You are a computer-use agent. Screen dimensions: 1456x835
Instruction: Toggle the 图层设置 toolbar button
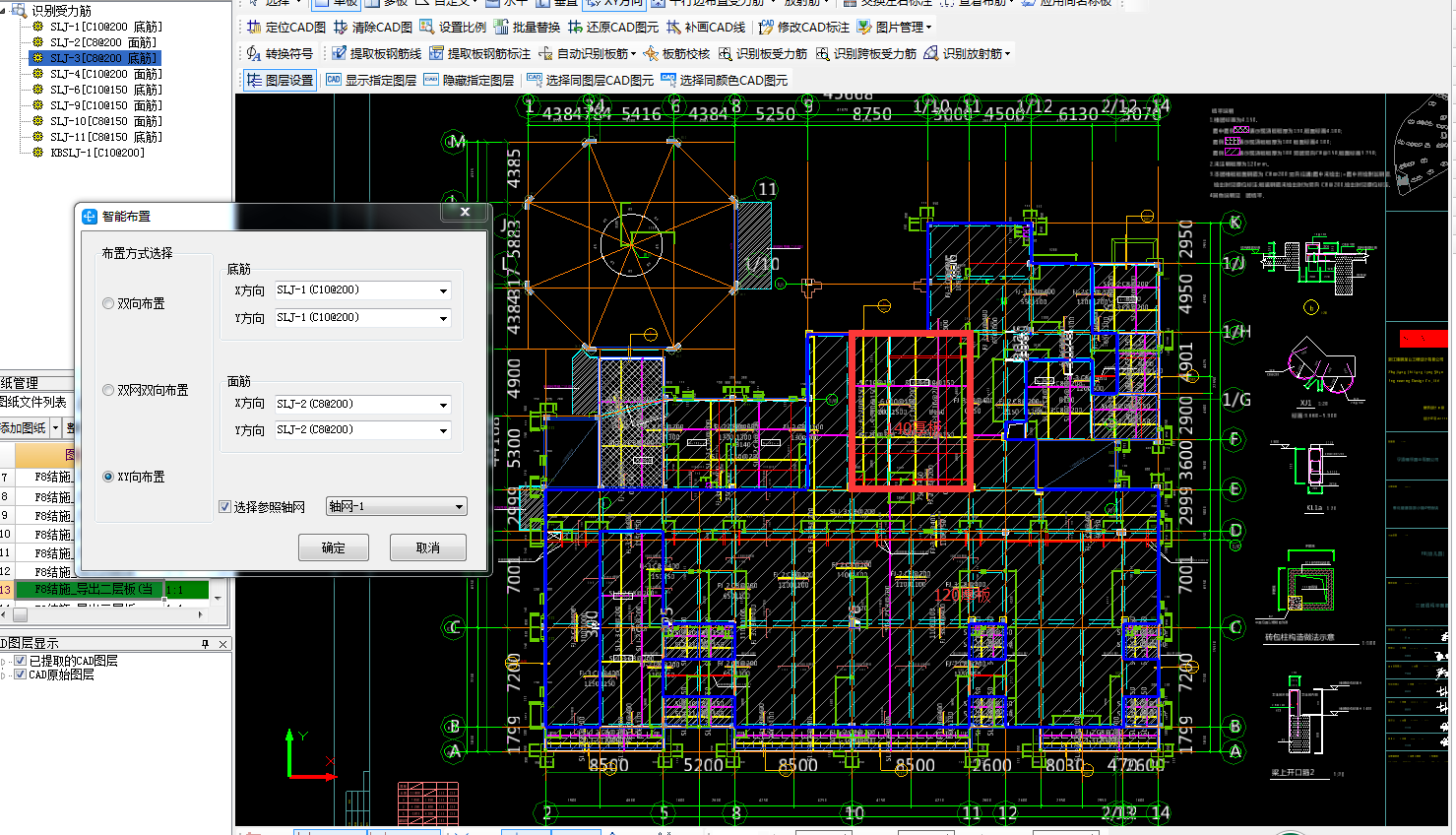tap(280, 80)
